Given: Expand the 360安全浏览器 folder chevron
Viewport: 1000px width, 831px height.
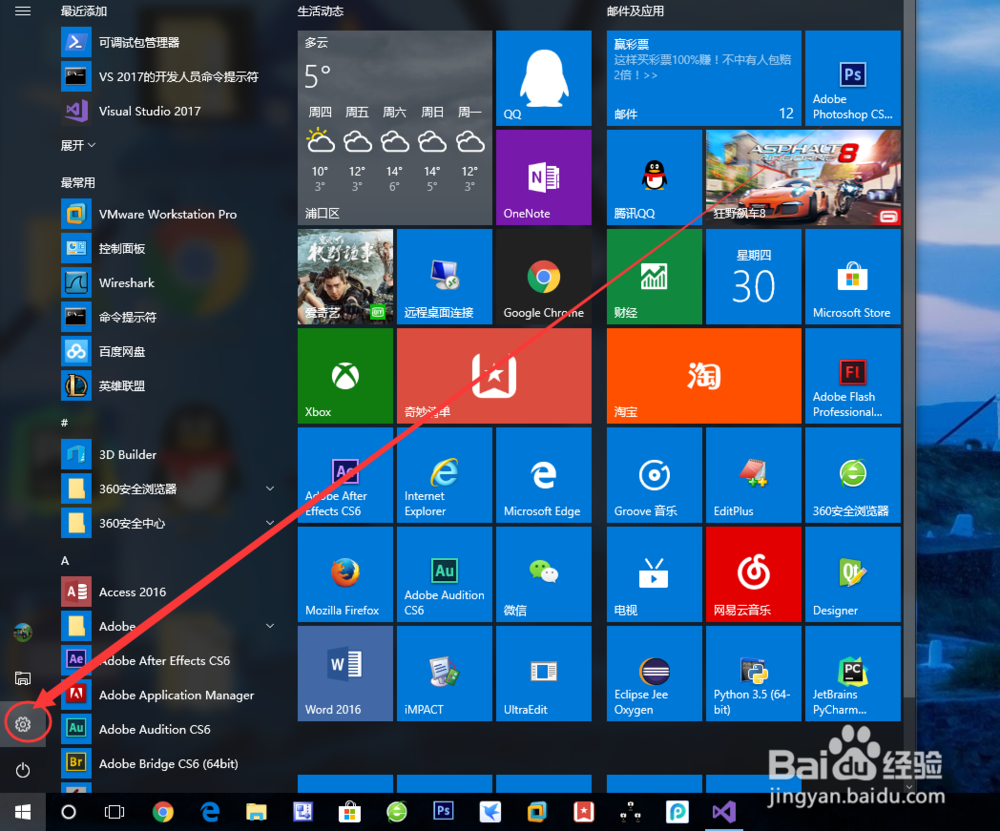Looking at the screenshot, I should tap(270, 489).
